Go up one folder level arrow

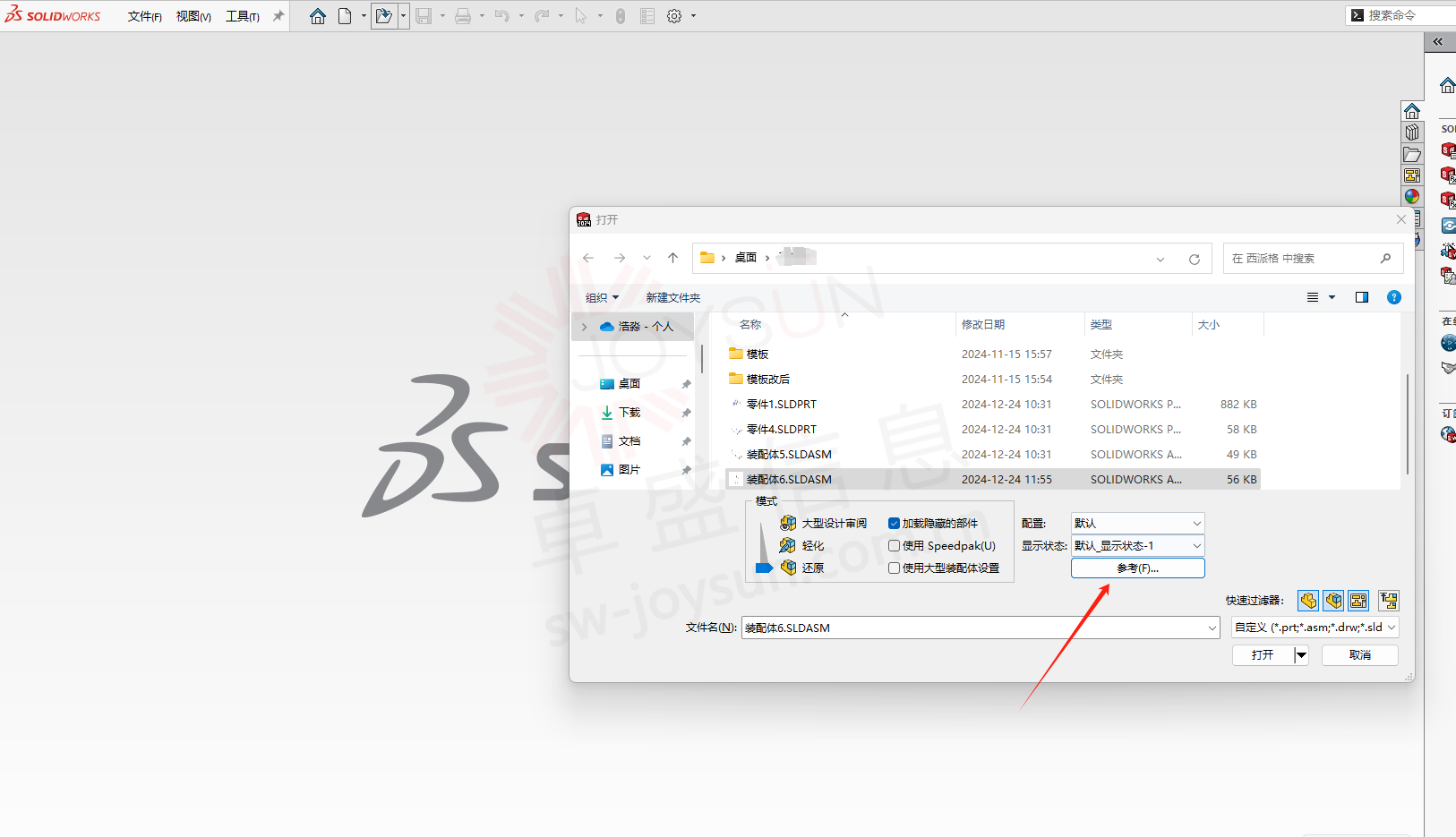tap(673, 258)
